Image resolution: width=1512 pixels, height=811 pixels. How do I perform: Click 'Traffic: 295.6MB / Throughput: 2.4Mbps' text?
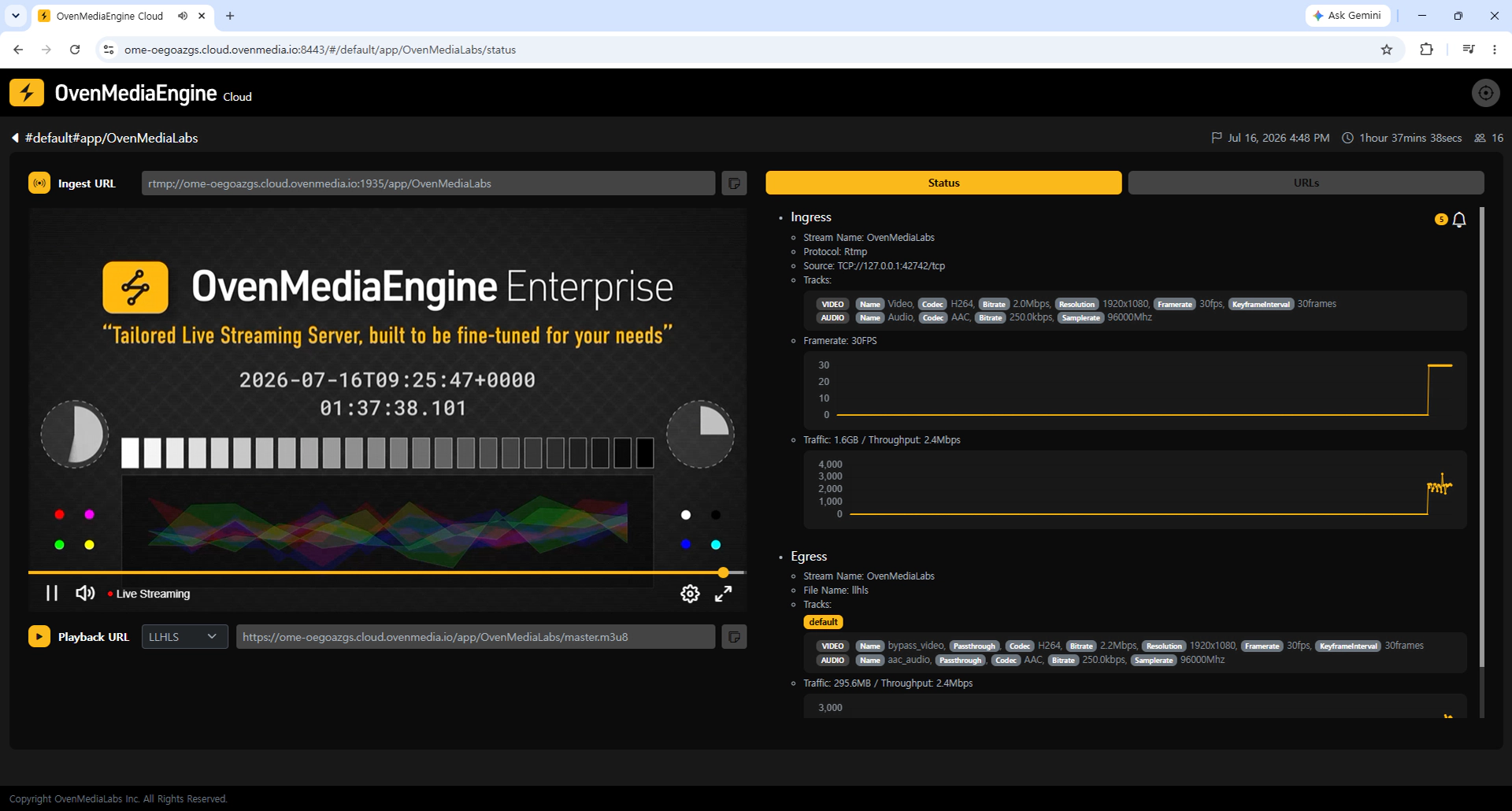888,683
